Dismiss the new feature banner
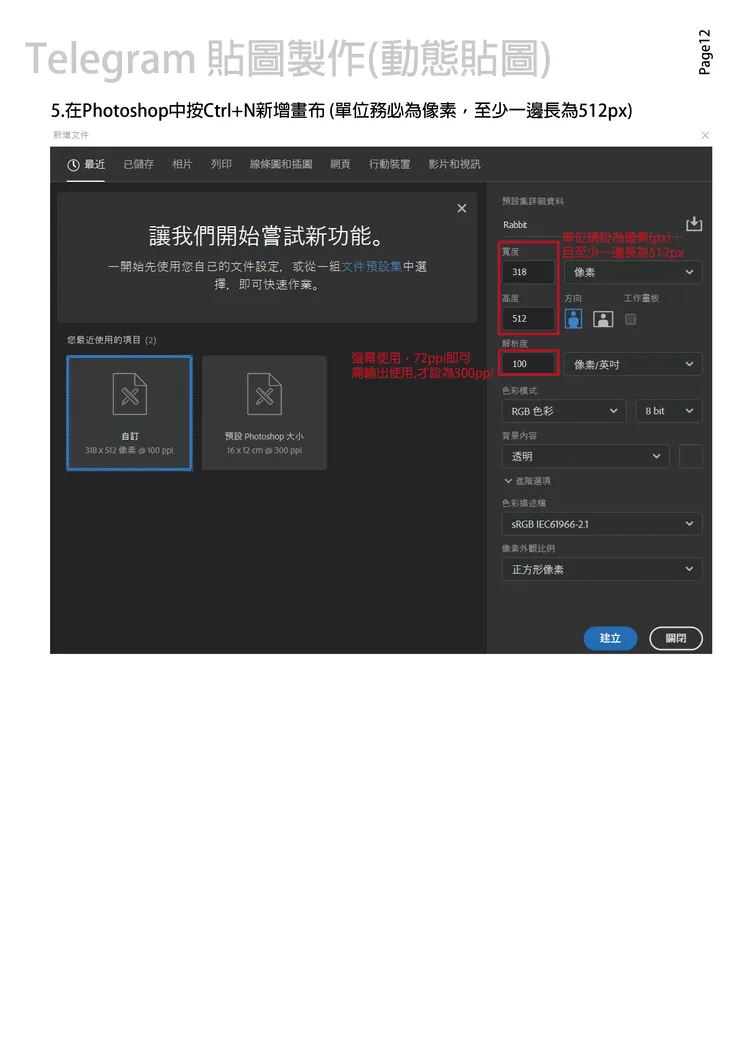Image resolution: width=740 pixels, height=1046 pixels. tap(462, 209)
